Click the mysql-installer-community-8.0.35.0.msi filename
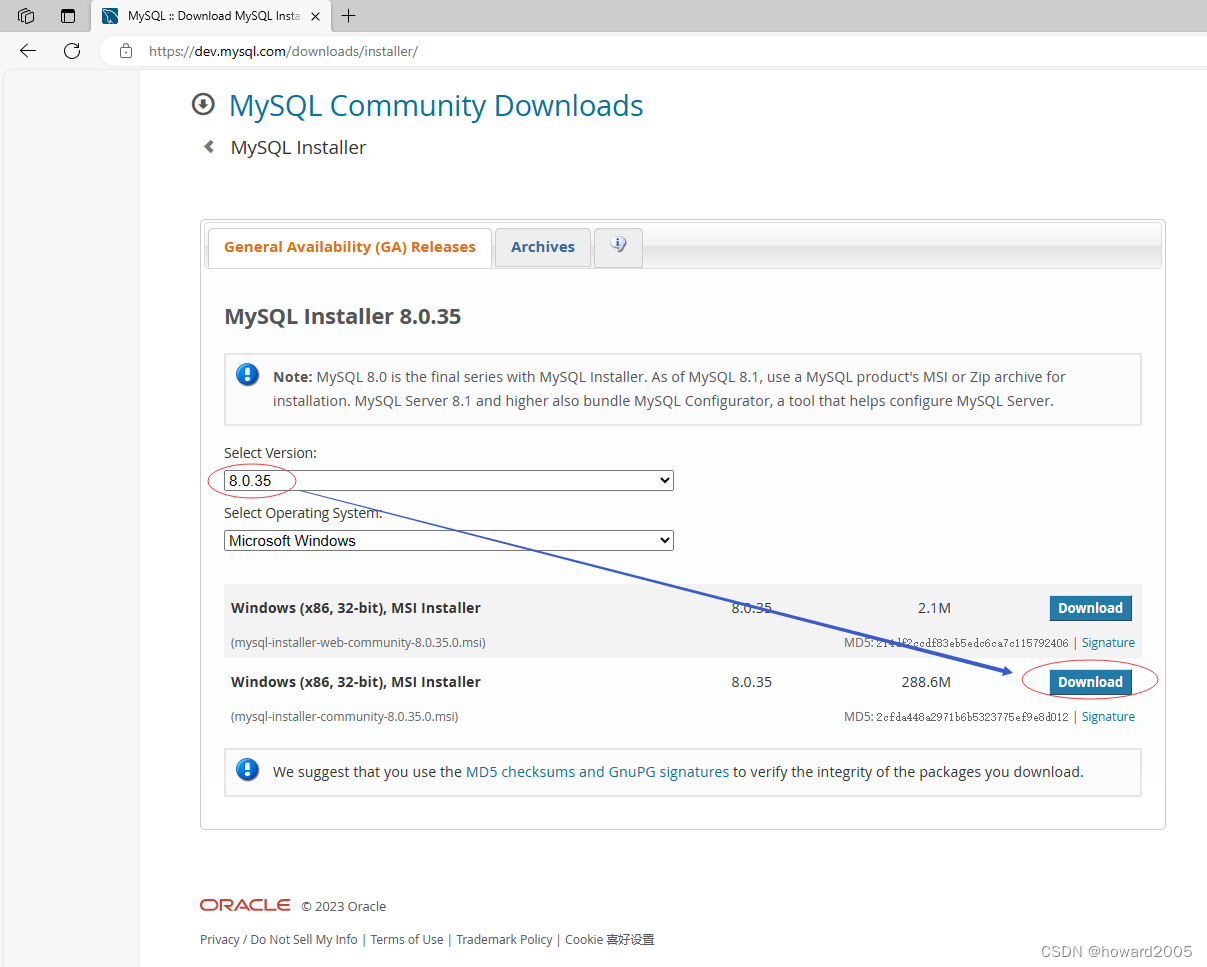The height and width of the screenshot is (967, 1207). coord(345,717)
